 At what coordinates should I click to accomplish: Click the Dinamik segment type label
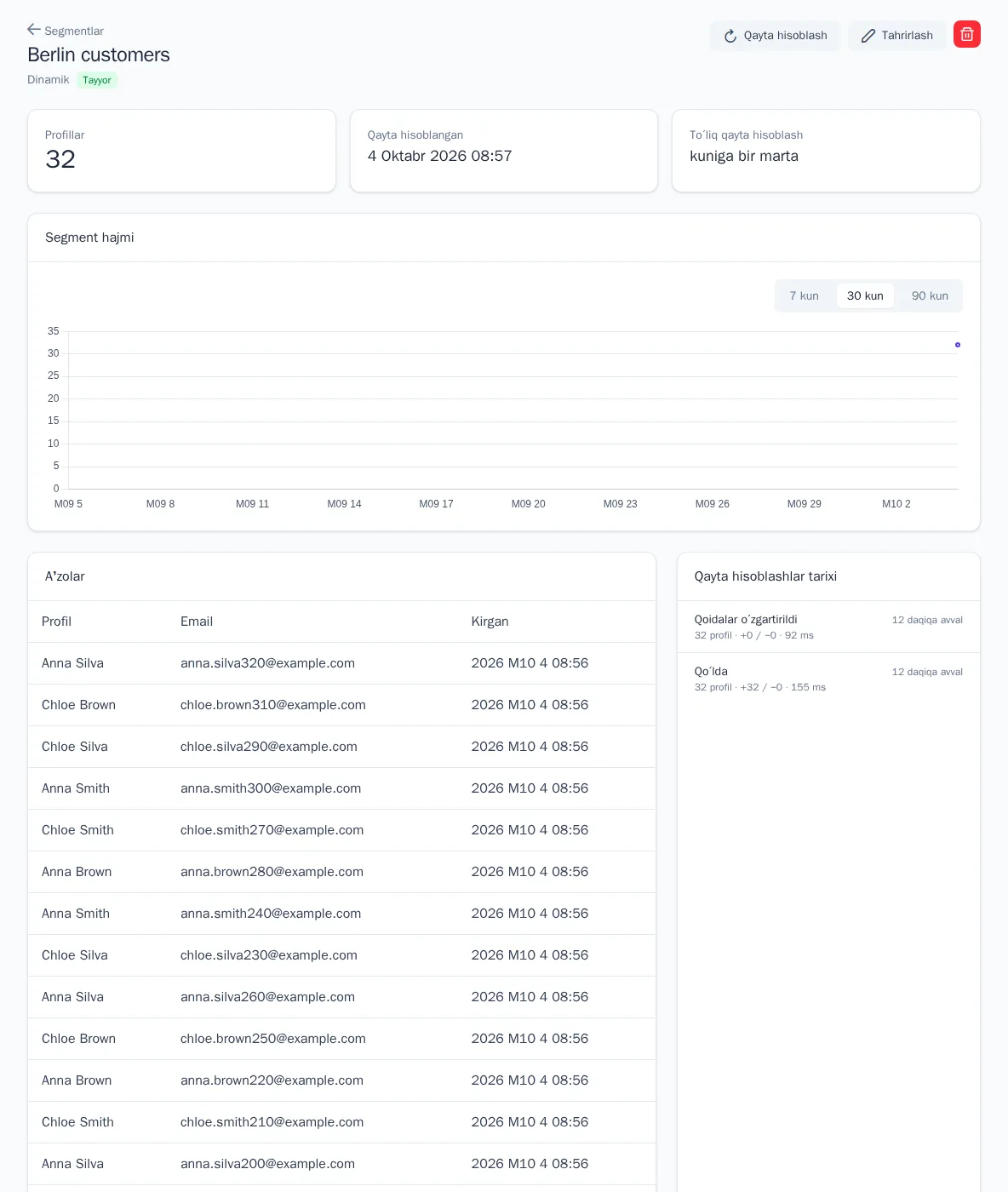49,80
